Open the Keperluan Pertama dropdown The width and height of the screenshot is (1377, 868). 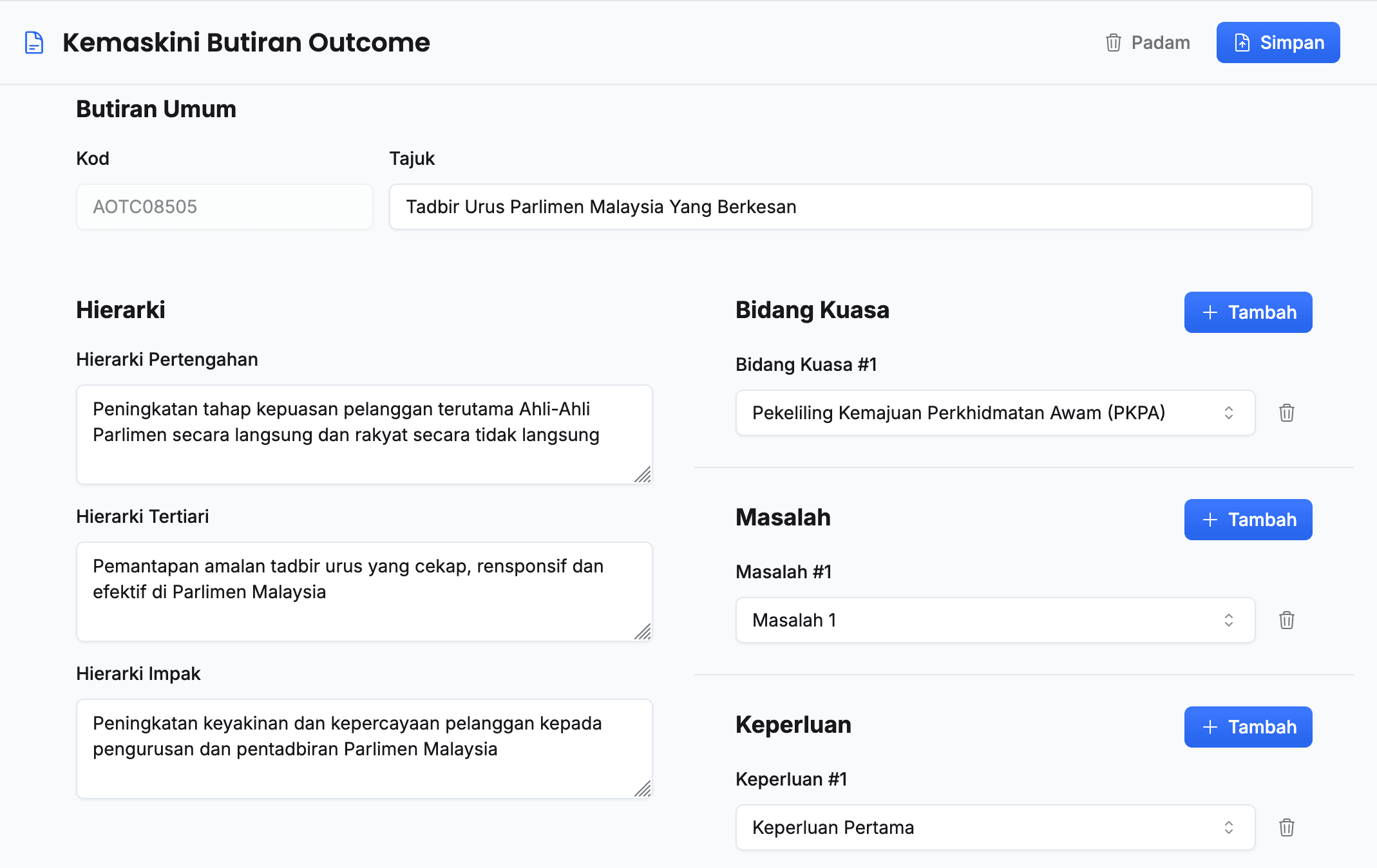pos(995,827)
